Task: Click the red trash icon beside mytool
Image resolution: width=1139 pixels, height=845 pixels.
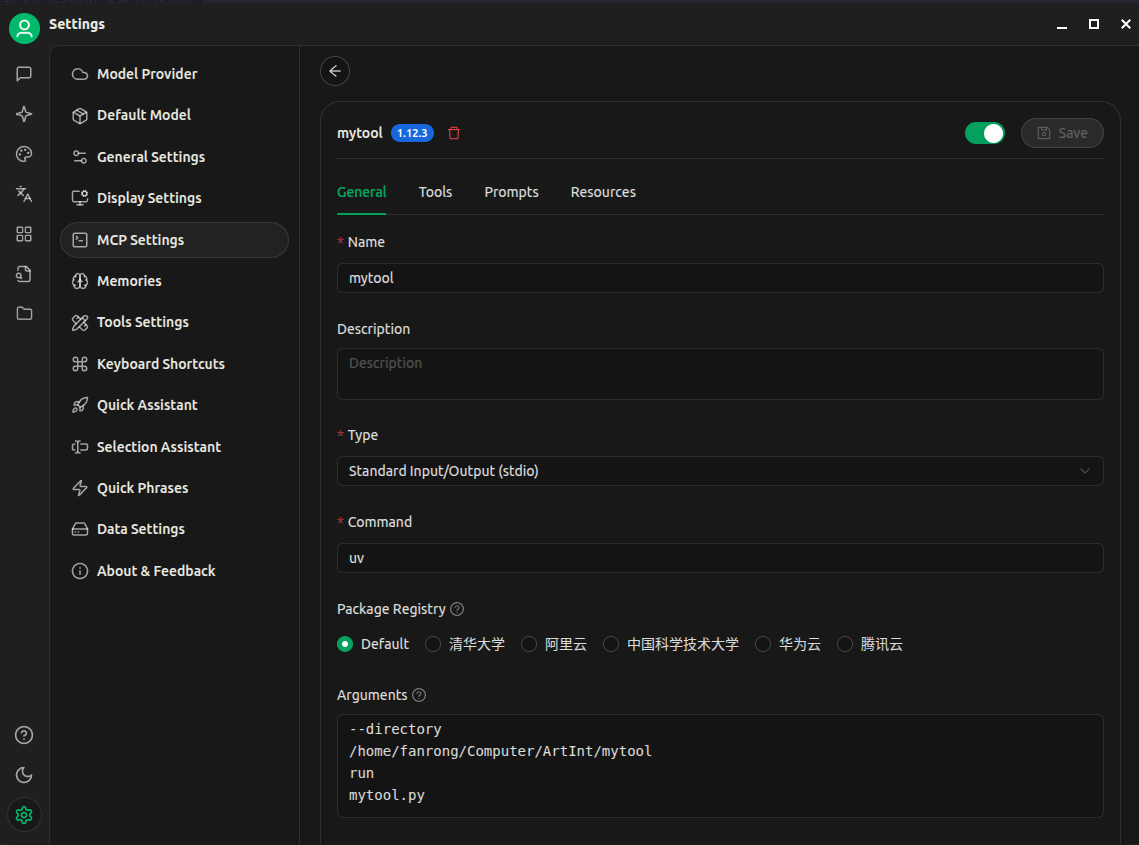Action: [x=454, y=133]
